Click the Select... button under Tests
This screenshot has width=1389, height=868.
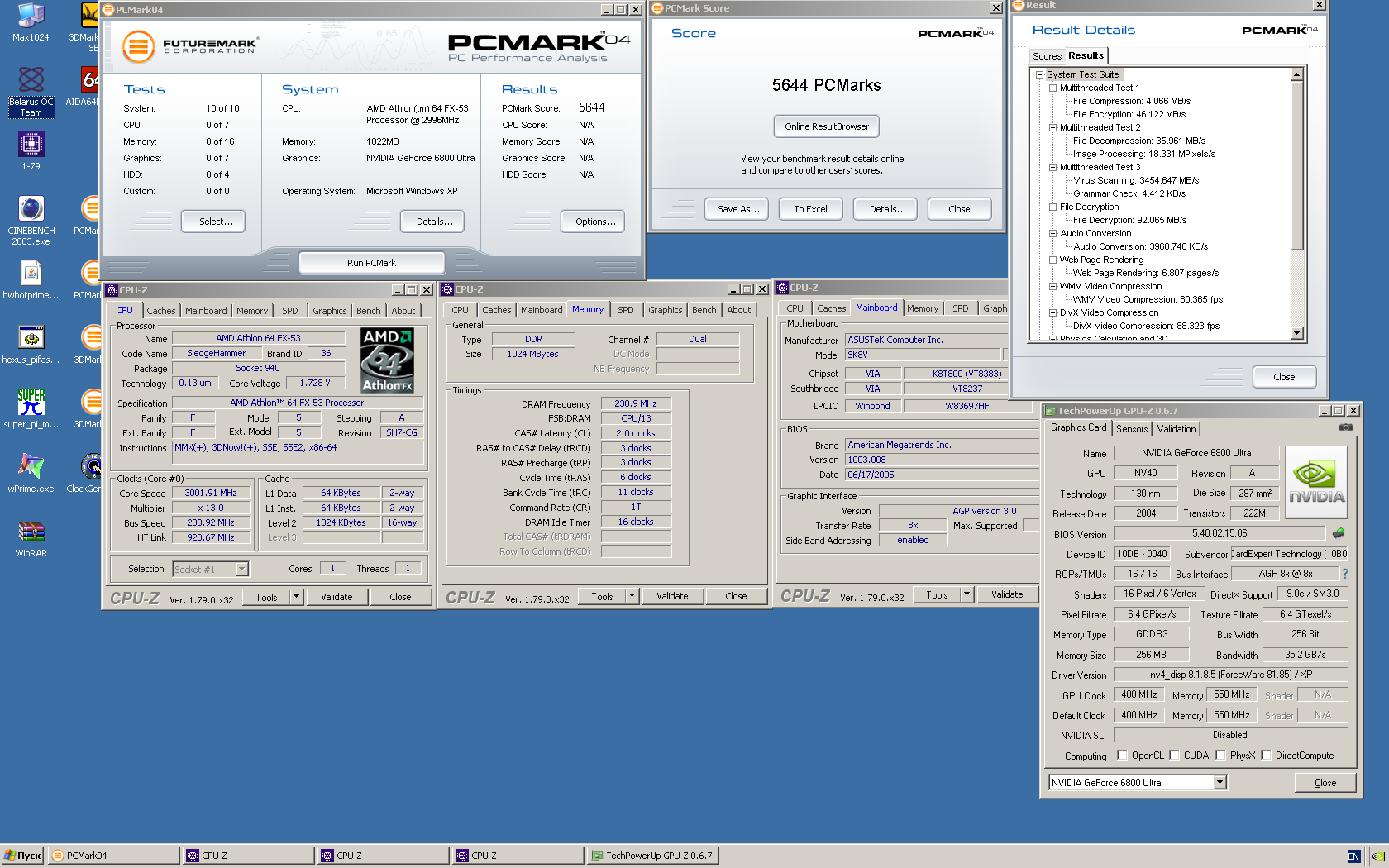[213, 222]
